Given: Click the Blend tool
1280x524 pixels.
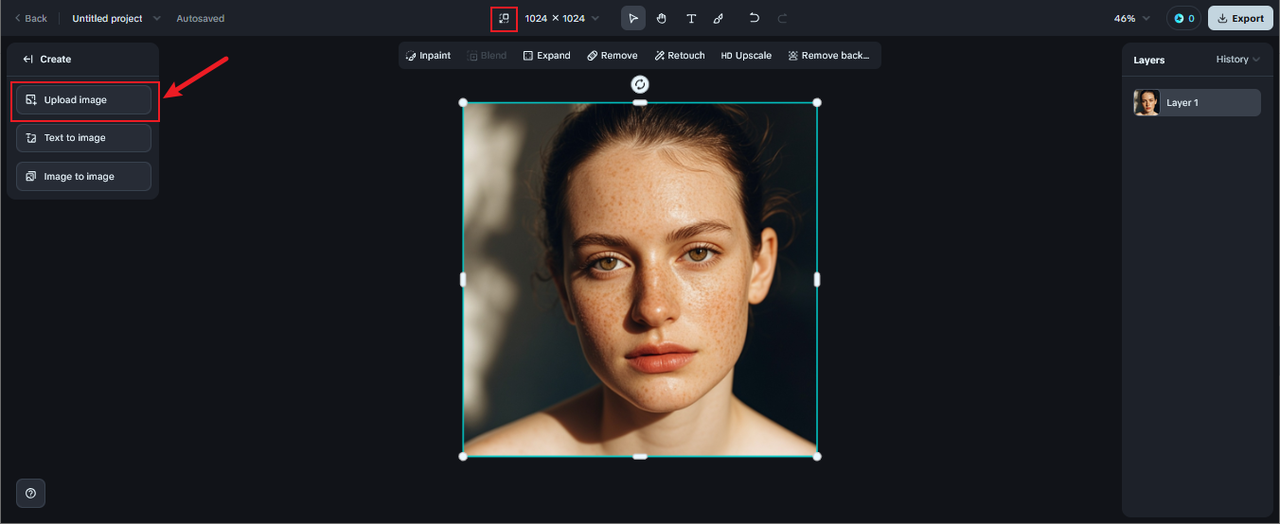Looking at the screenshot, I should point(487,55).
